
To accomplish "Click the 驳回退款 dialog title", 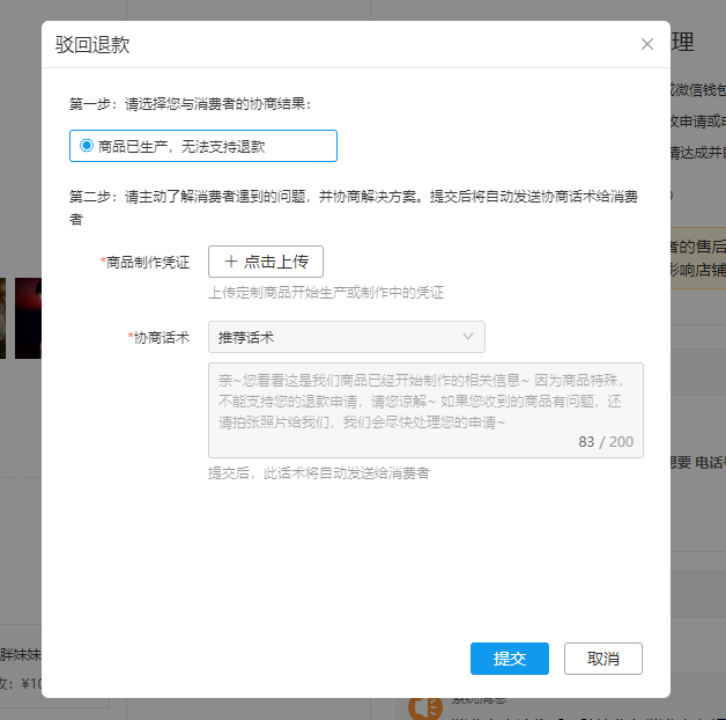I will (x=92, y=45).
